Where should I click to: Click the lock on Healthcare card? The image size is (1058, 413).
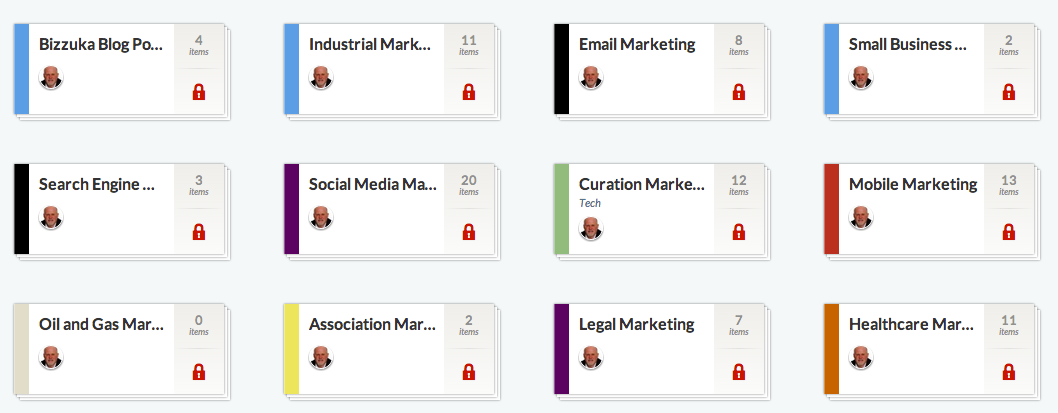click(x=1008, y=371)
